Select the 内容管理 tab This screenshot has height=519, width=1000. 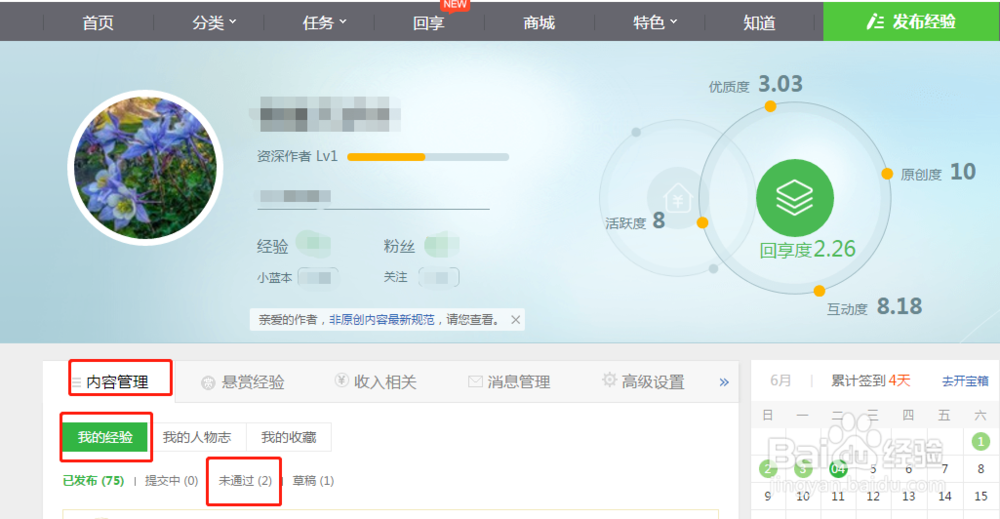point(117,382)
